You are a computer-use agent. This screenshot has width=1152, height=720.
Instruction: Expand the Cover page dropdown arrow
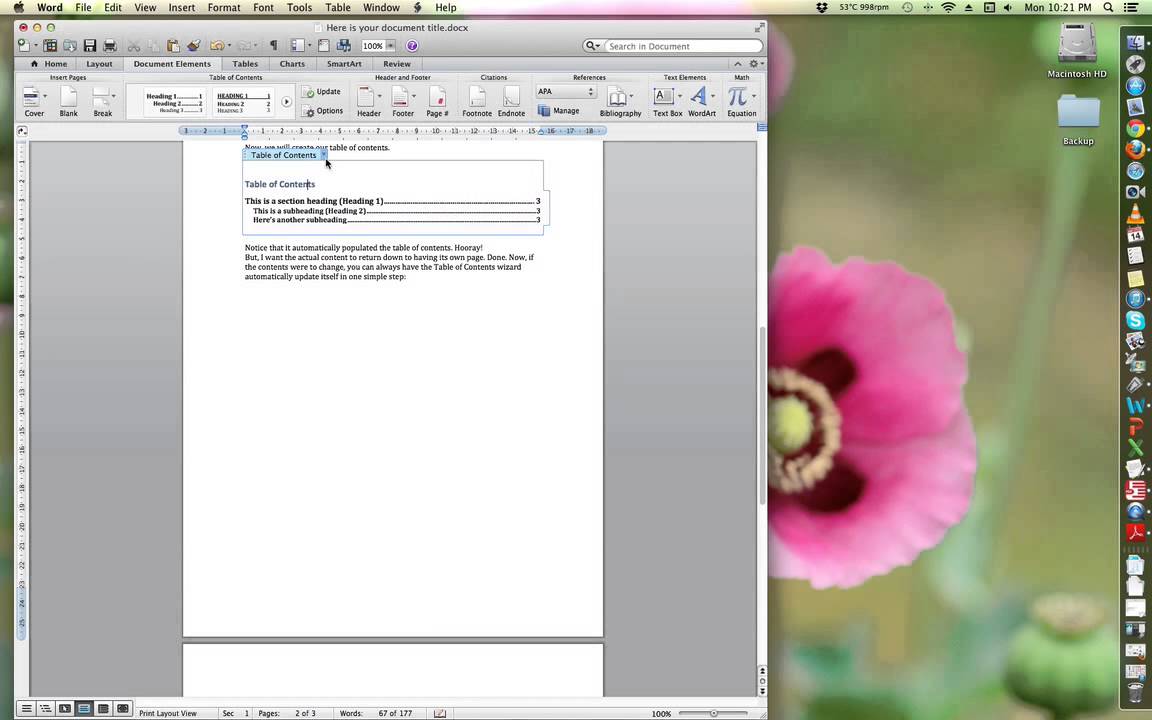[x=45, y=96]
